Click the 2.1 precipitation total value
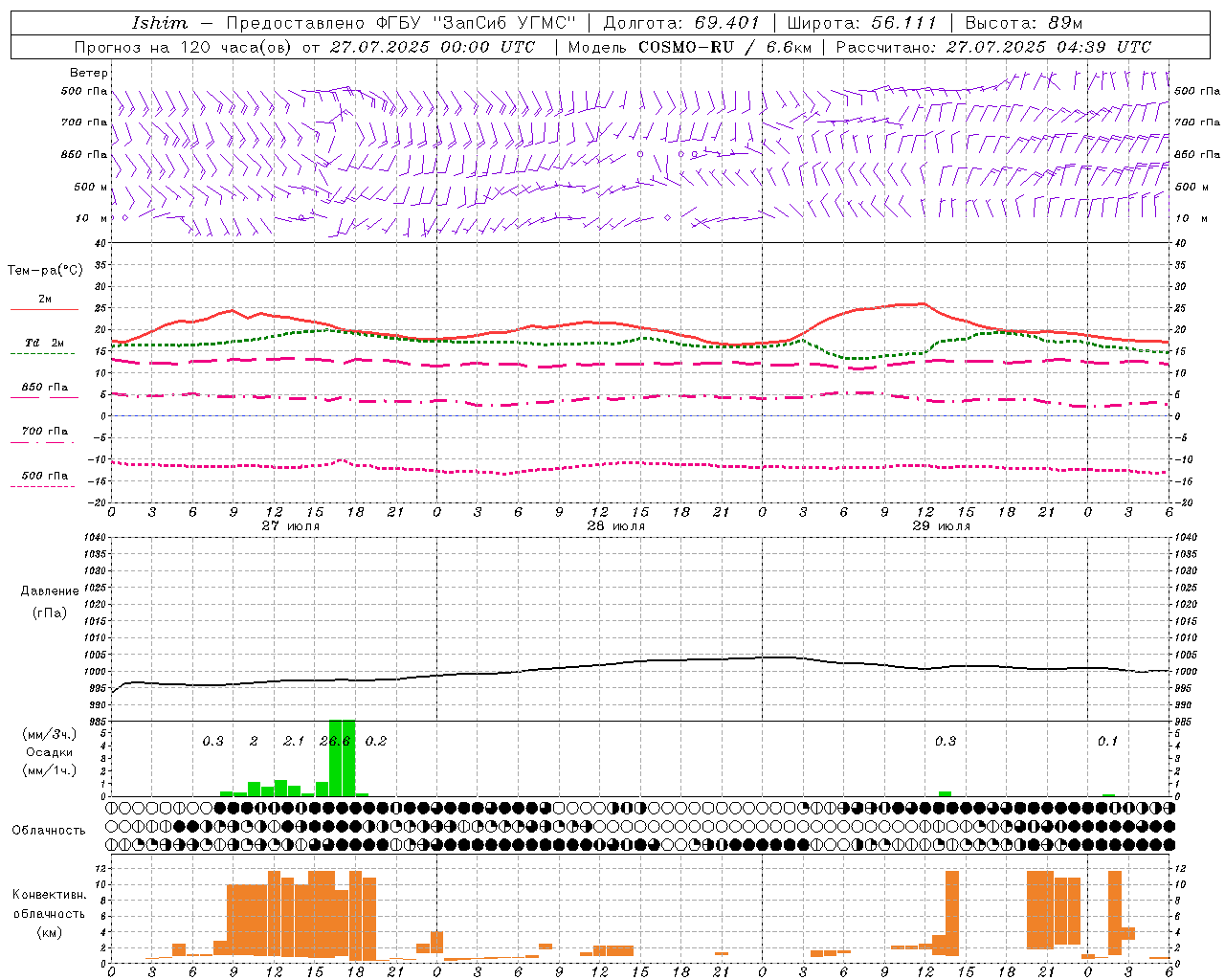The image size is (1225, 980). tap(294, 741)
